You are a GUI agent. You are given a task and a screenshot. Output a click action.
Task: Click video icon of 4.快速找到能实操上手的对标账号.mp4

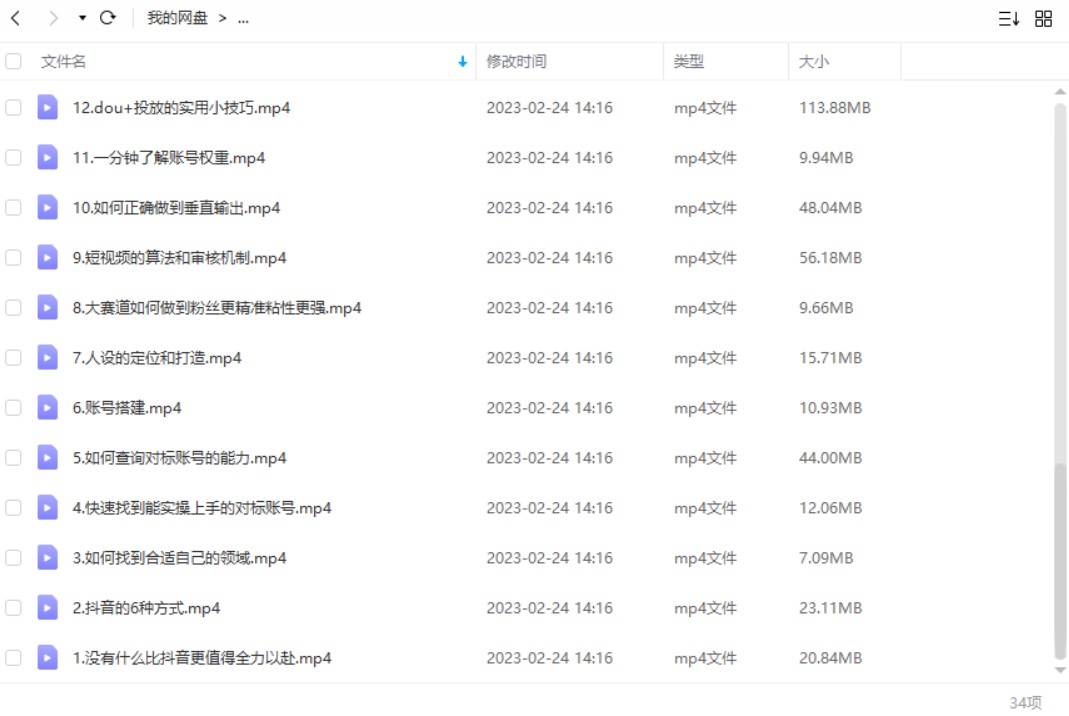coord(47,507)
